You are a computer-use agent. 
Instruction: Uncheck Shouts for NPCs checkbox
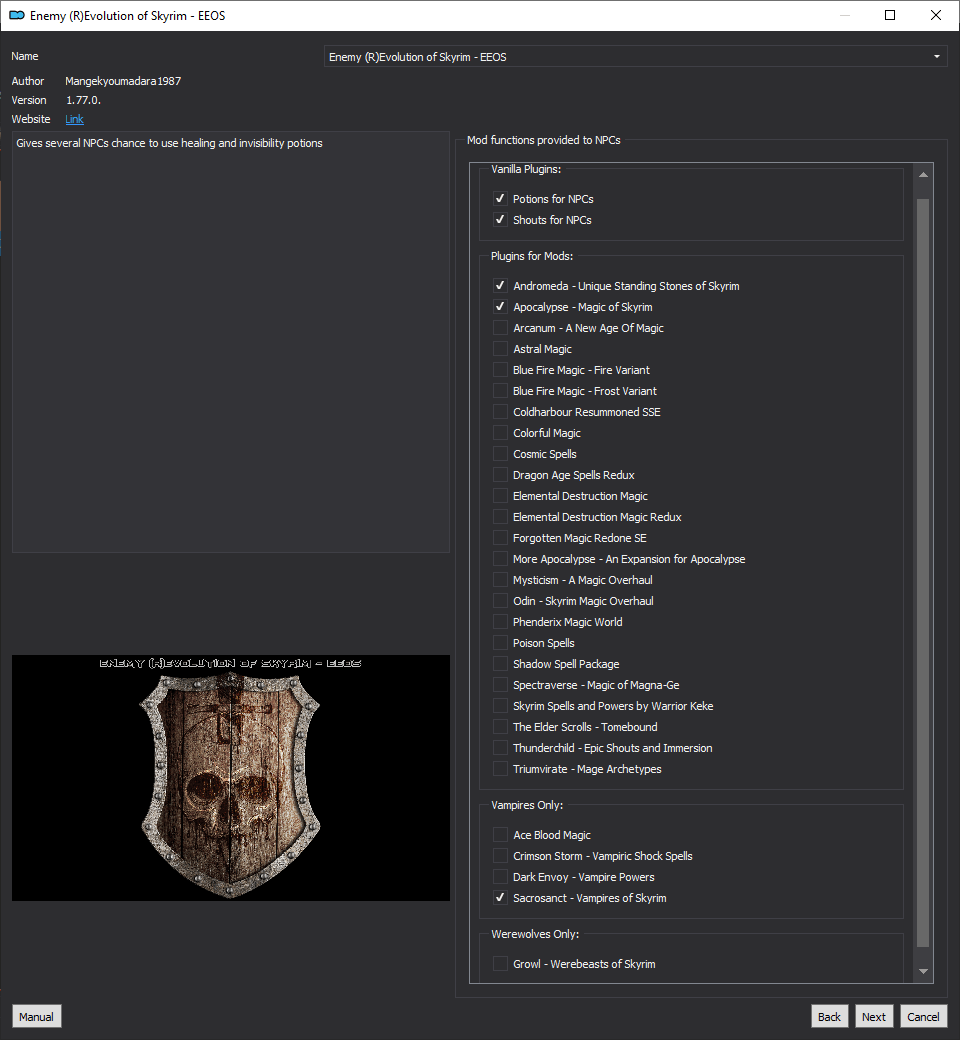[x=500, y=220]
